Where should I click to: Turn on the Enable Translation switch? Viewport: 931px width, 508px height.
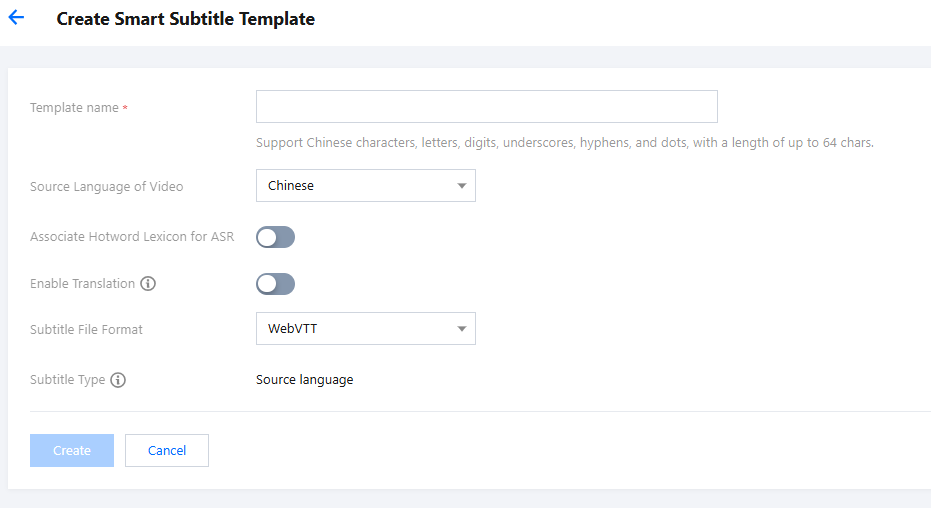[275, 284]
